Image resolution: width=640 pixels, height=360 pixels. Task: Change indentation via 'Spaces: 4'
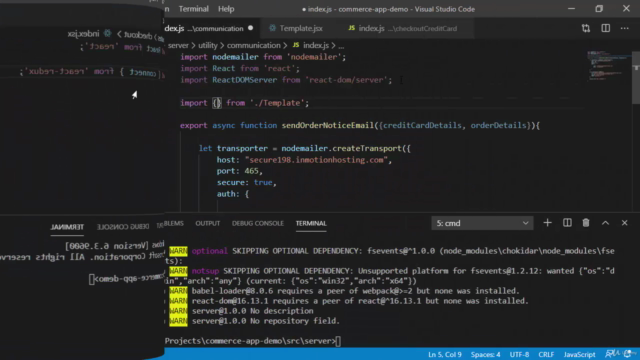tap(485, 354)
